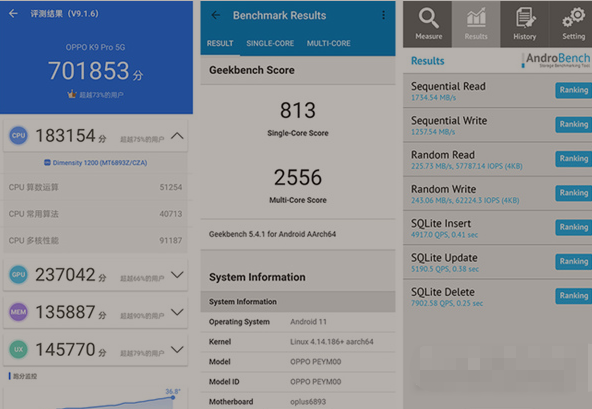Click the GPU badge icon
The height and width of the screenshot is (409, 592).
point(18,275)
